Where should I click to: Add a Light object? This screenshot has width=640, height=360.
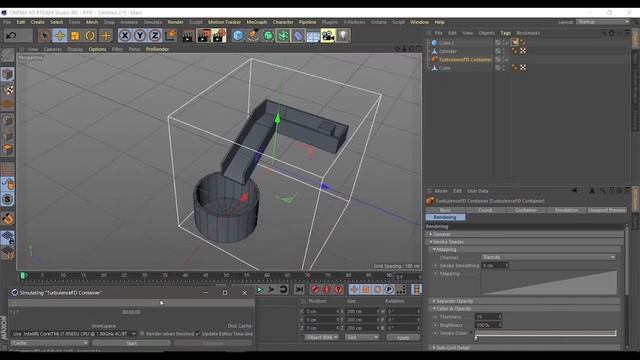tap(343, 36)
